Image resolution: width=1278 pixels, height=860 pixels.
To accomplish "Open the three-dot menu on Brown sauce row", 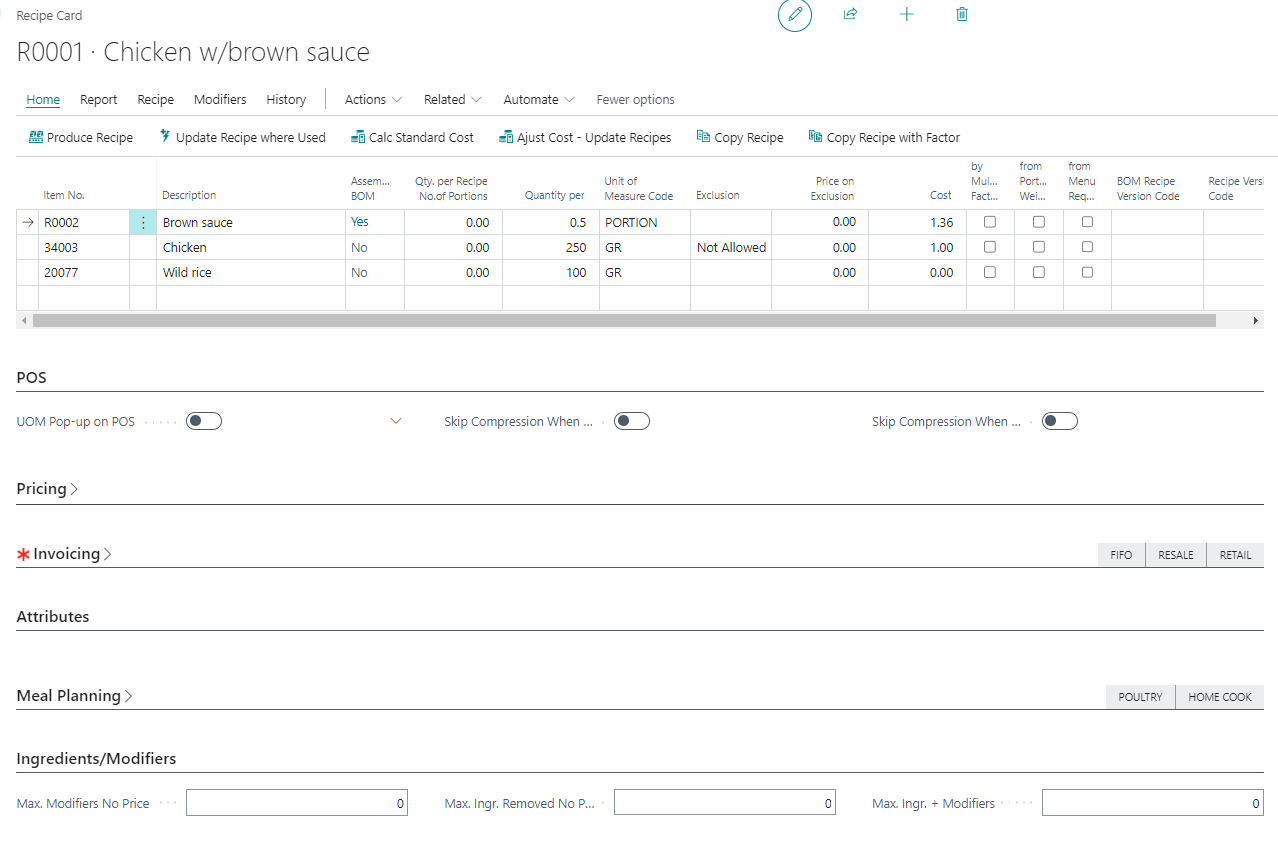I will [143, 222].
